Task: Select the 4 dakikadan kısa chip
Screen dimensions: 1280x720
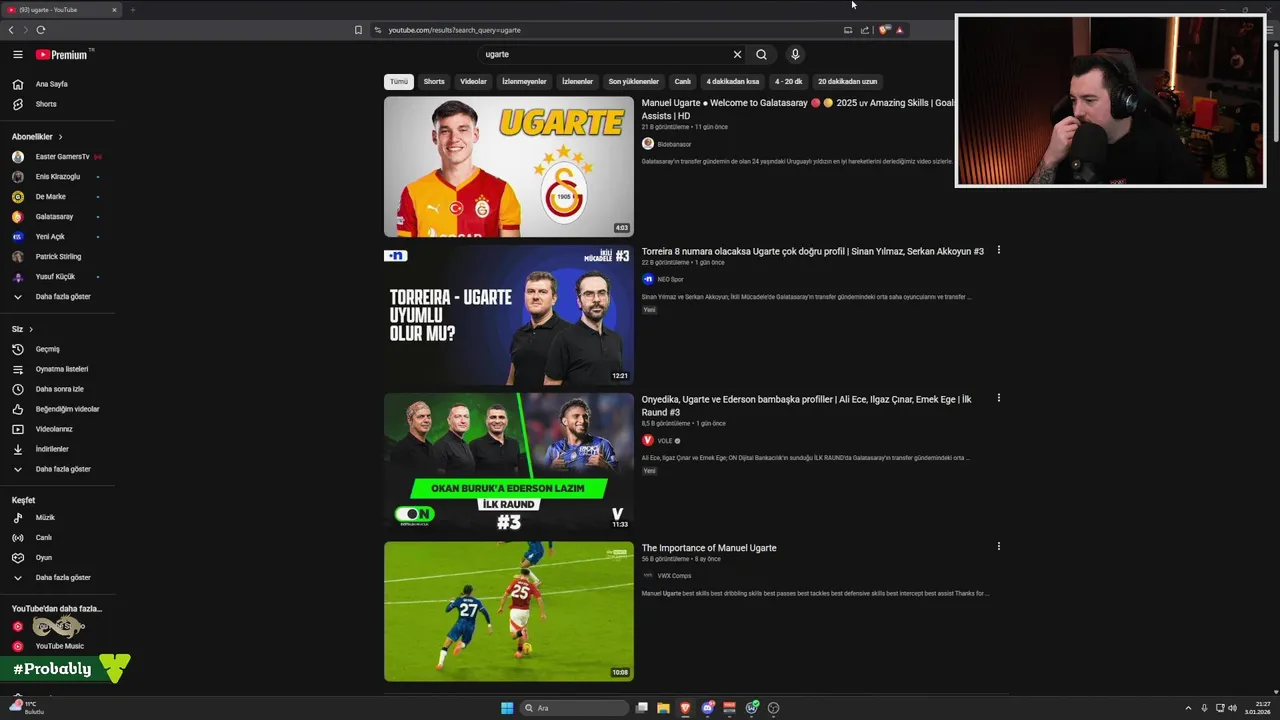Action: pos(733,82)
